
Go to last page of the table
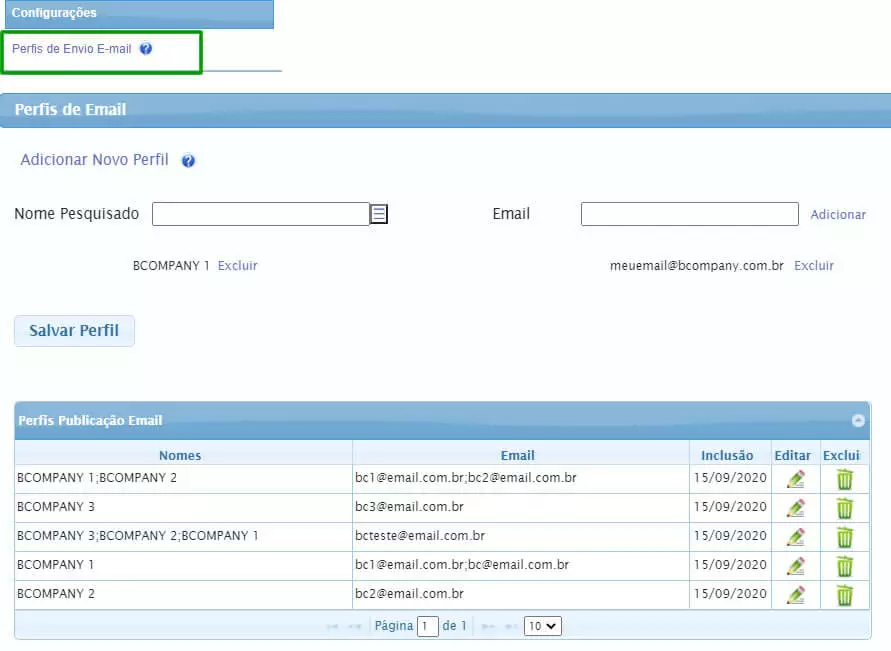pyautogui.click(x=511, y=626)
